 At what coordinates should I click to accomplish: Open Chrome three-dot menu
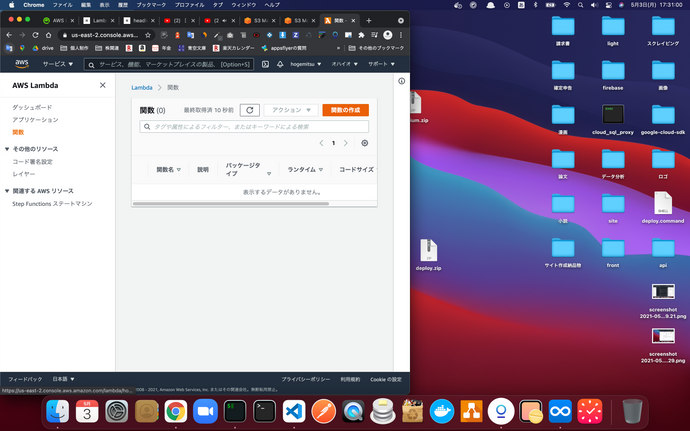pos(400,35)
